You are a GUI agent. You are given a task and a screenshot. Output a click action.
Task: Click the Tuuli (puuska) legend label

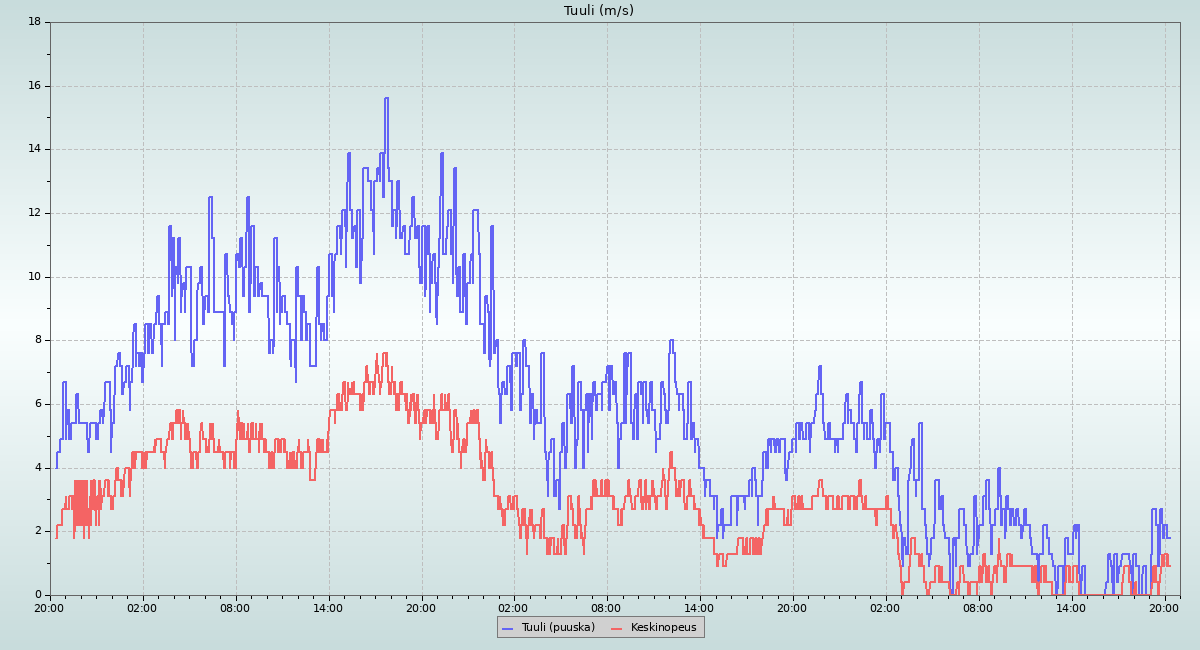tap(556, 627)
